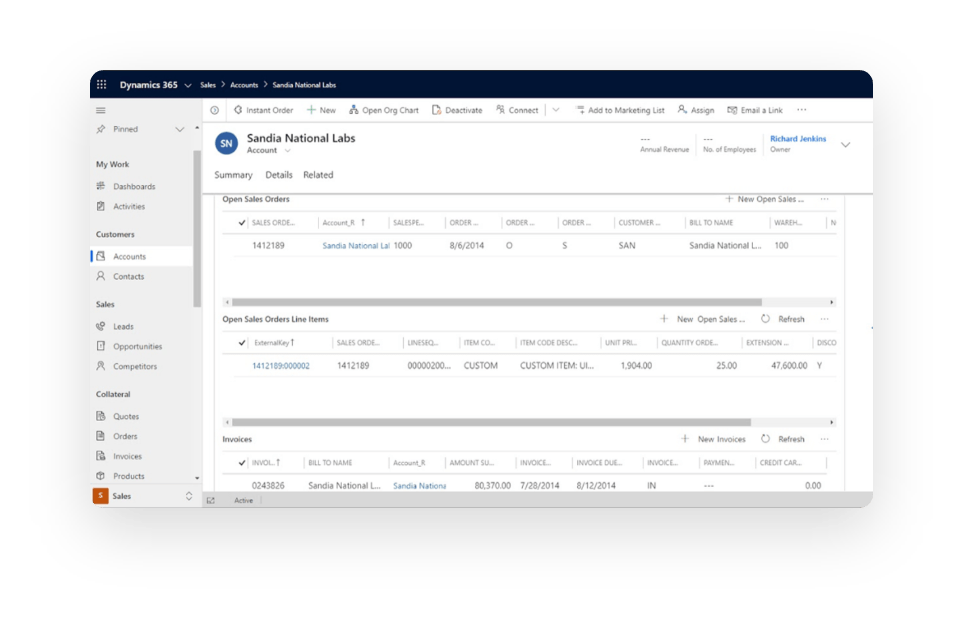Assign the account record
Image resolution: width=963 pixels, height=618 pixels.
[x=696, y=110]
